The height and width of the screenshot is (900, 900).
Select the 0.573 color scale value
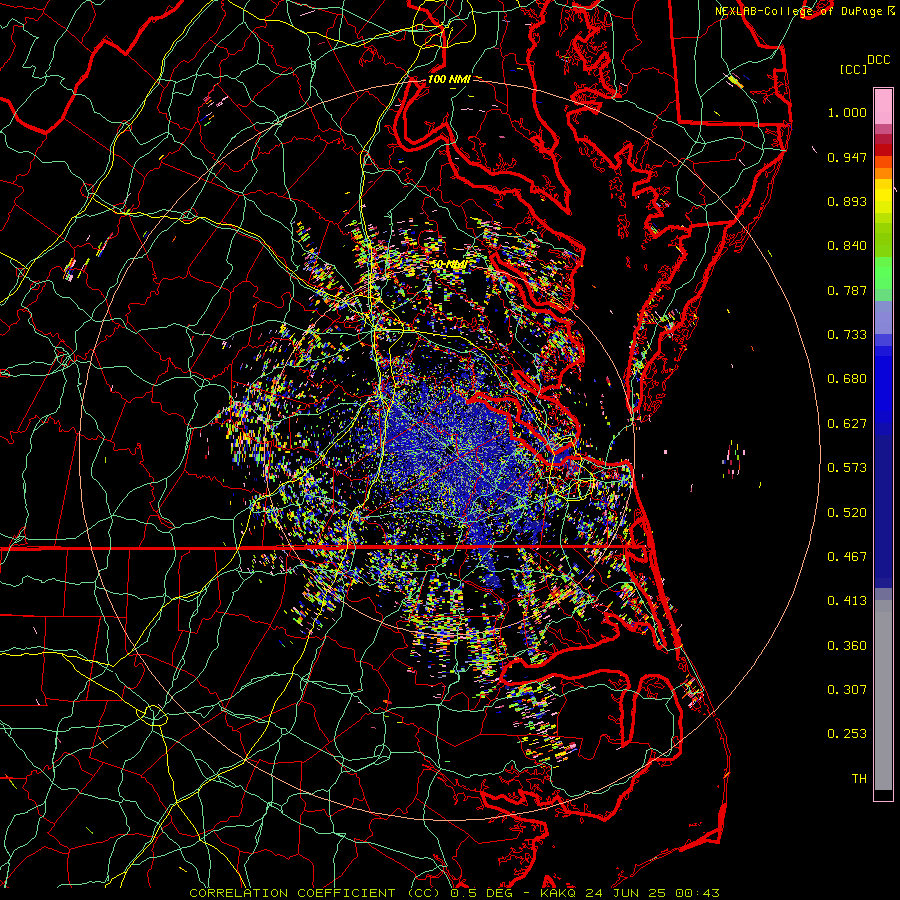[x=847, y=468]
